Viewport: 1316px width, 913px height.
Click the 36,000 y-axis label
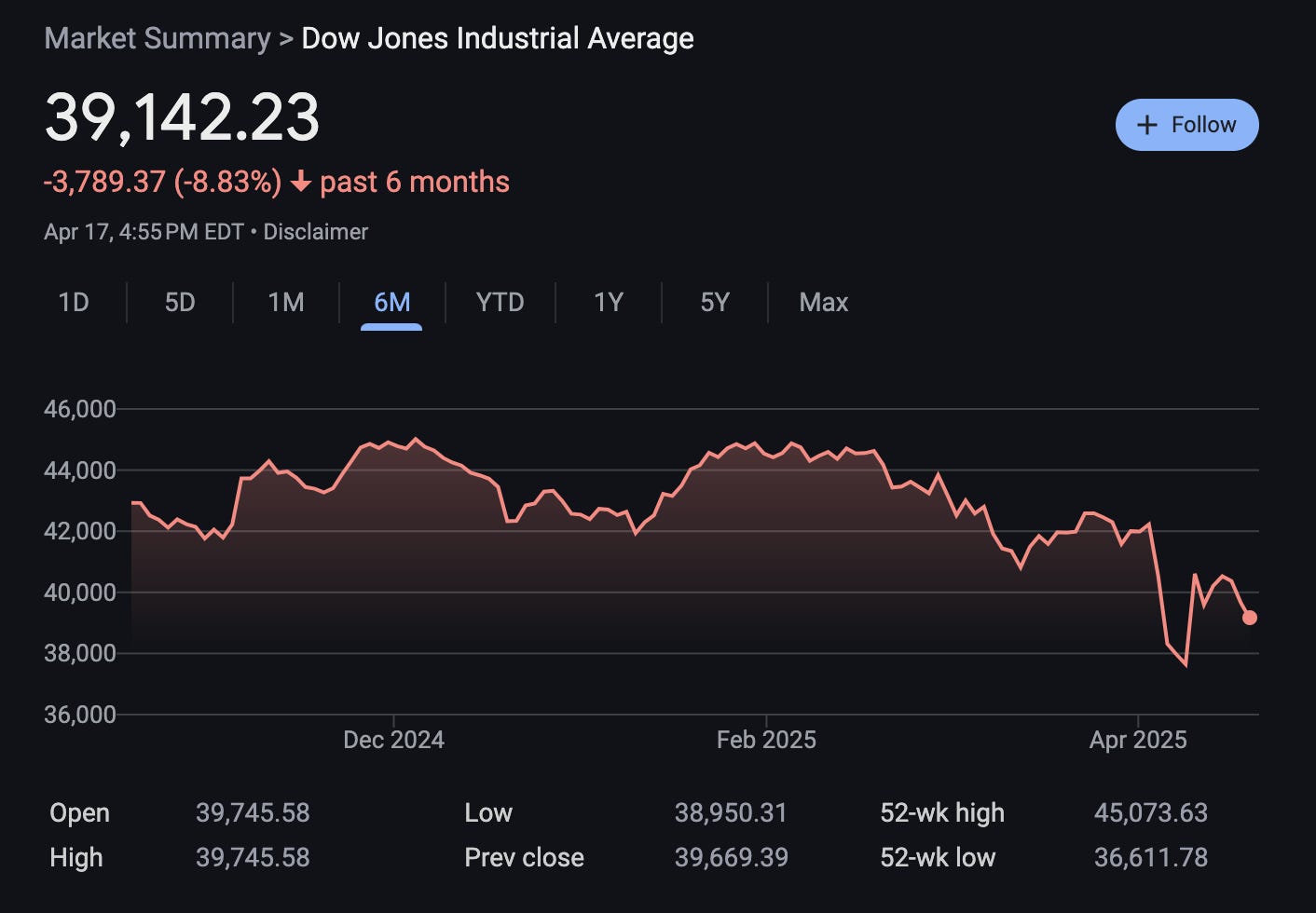pos(80,715)
